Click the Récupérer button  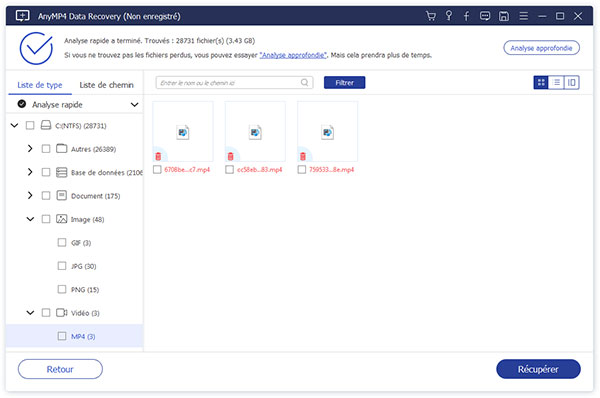(538, 369)
